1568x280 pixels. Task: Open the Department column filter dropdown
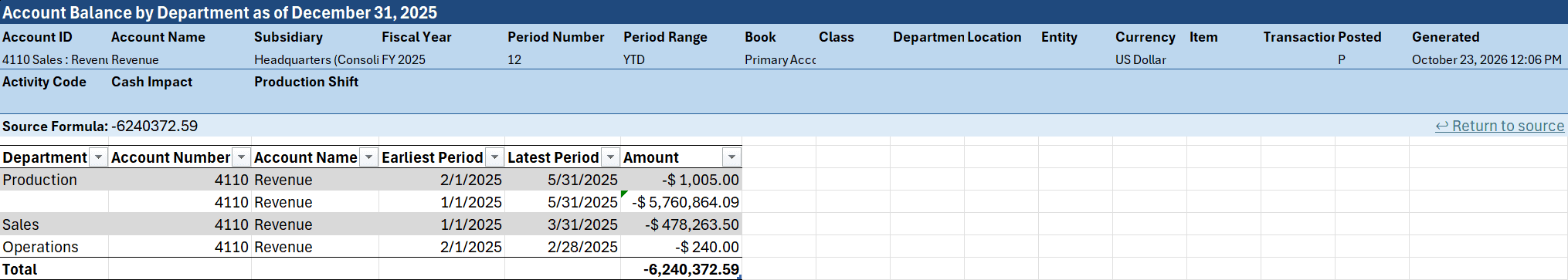tap(98, 157)
